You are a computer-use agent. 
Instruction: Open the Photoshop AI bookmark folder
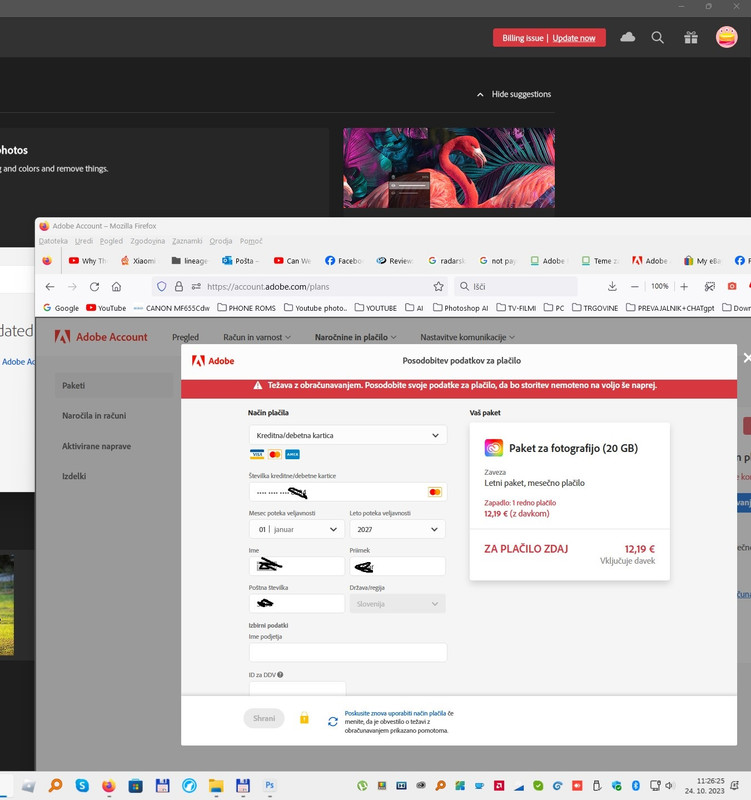click(461, 308)
